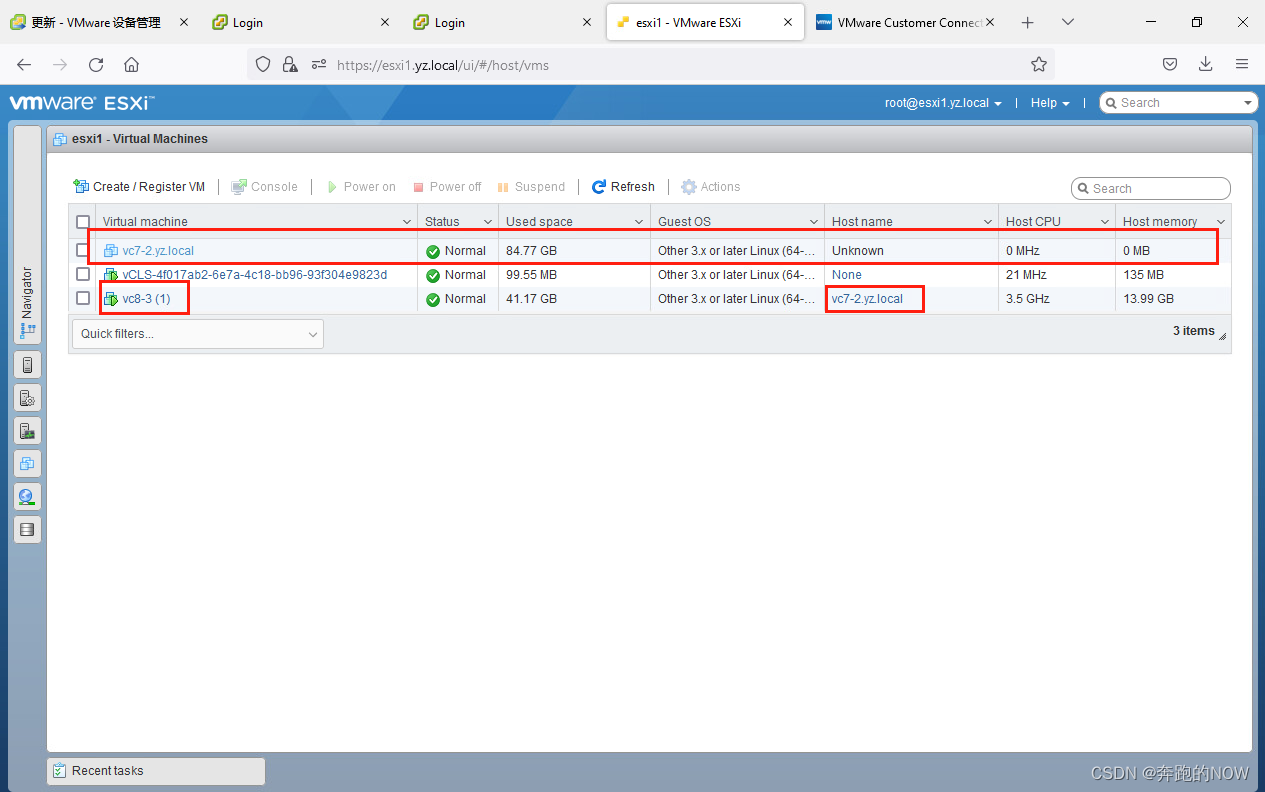Open the Networking icon in Navigator sidebar

[x=27, y=496]
